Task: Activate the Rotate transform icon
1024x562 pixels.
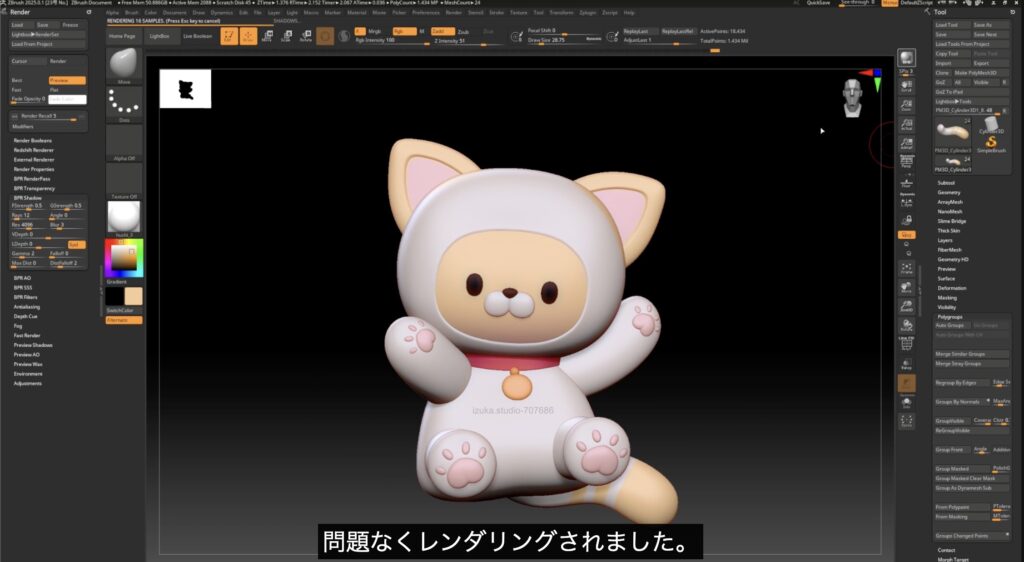Action: [306, 37]
